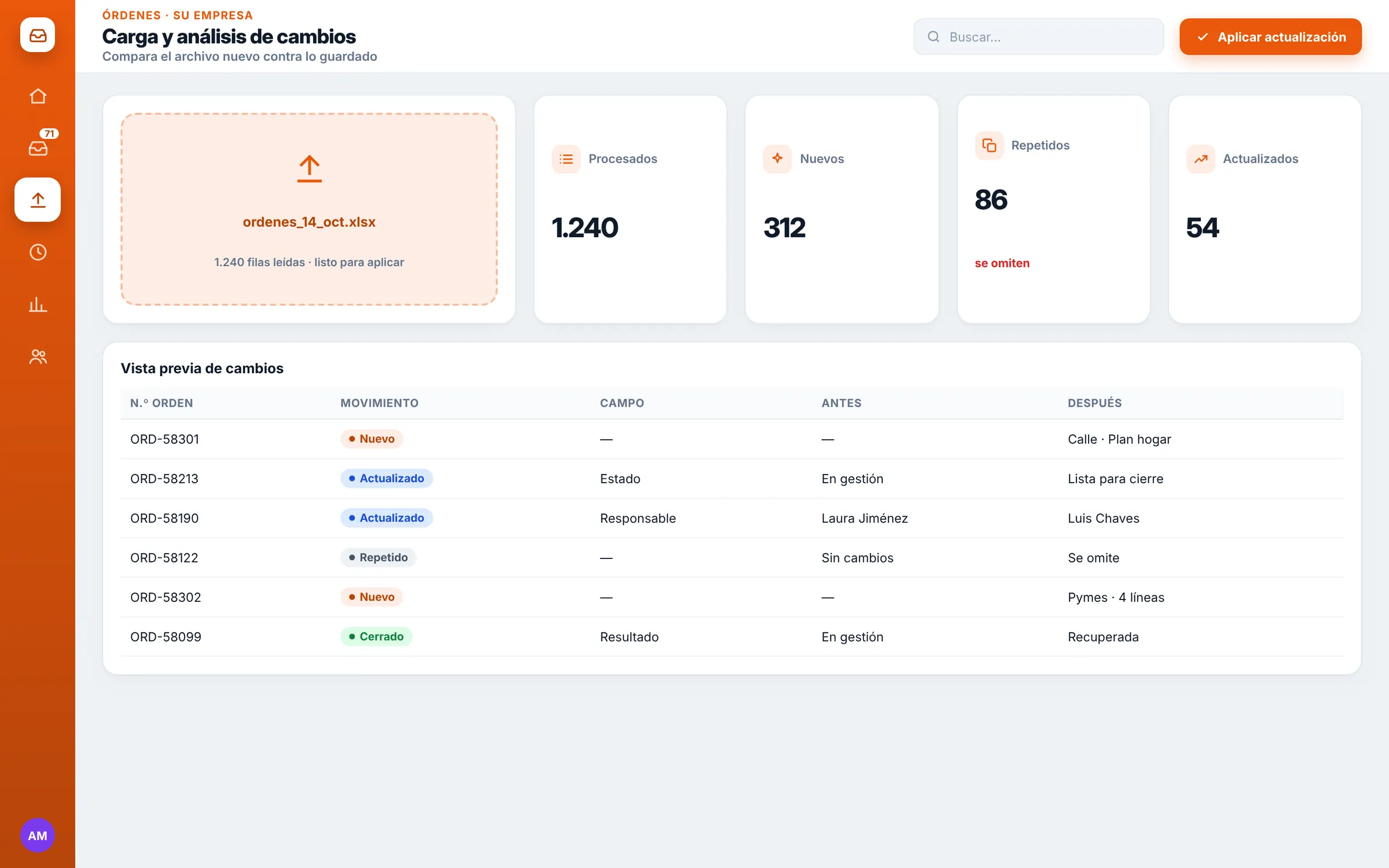Click the Actualizado badge for ORD-58213
This screenshot has width=1389, height=868.
[386, 478]
